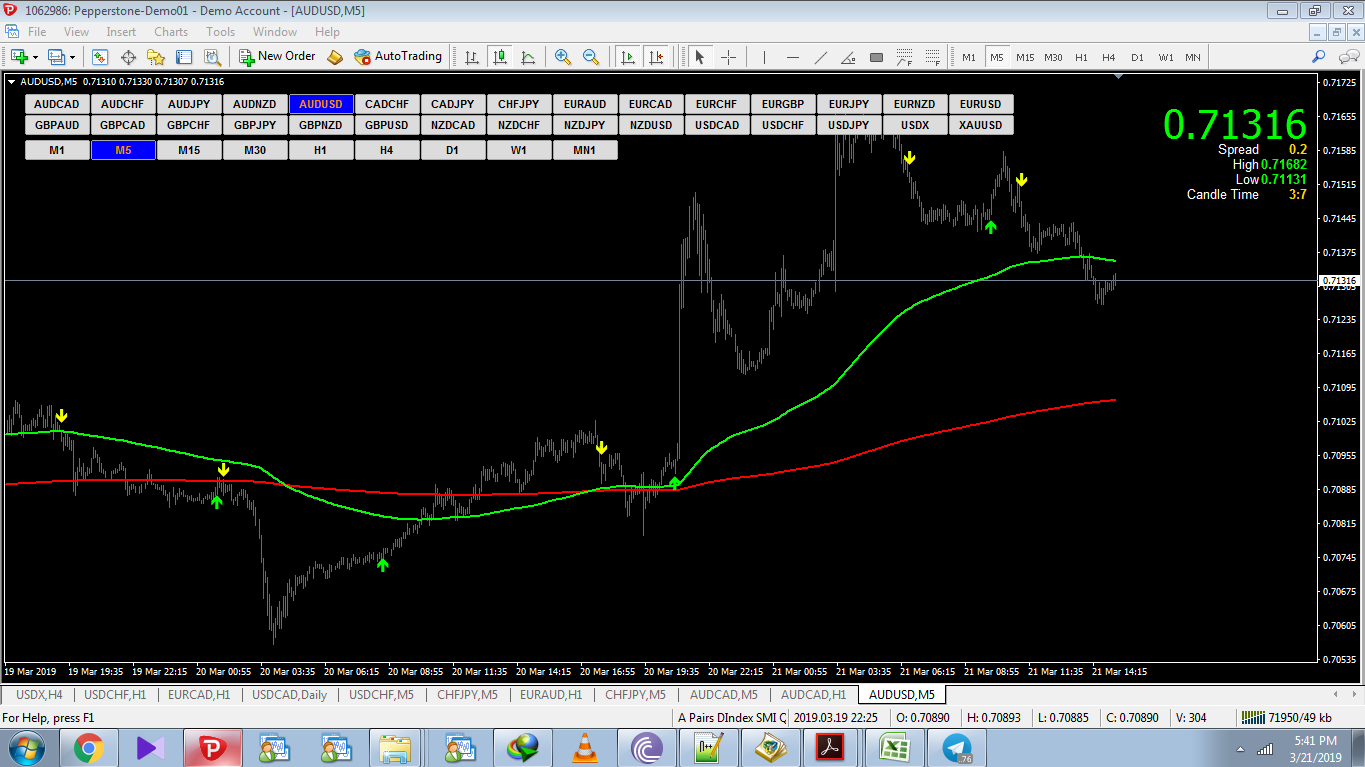Select the trendline by angle tool
The width and height of the screenshot is (1365, 767).
pos(849,57)
